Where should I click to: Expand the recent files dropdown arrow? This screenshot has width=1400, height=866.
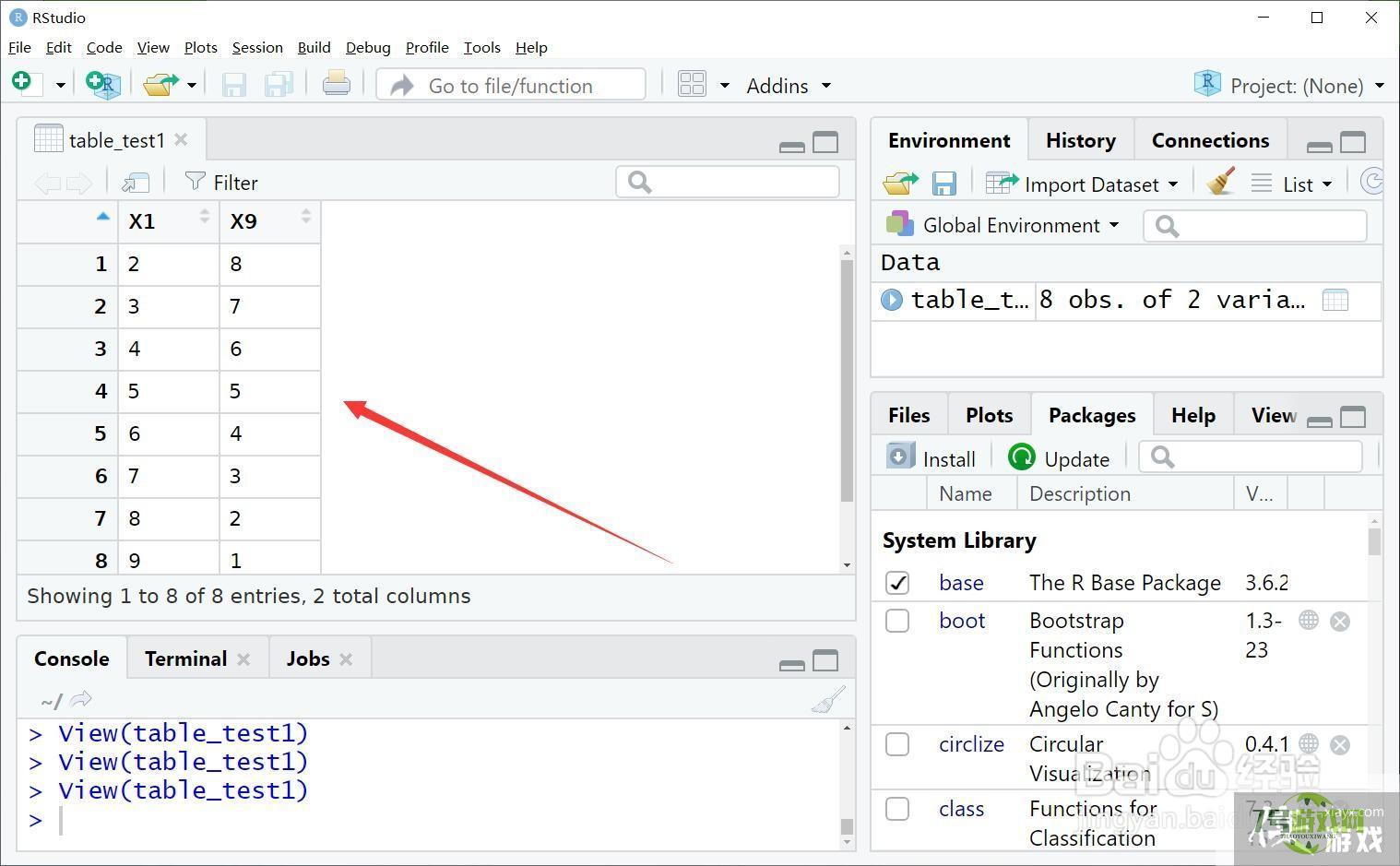coord(192,85)
